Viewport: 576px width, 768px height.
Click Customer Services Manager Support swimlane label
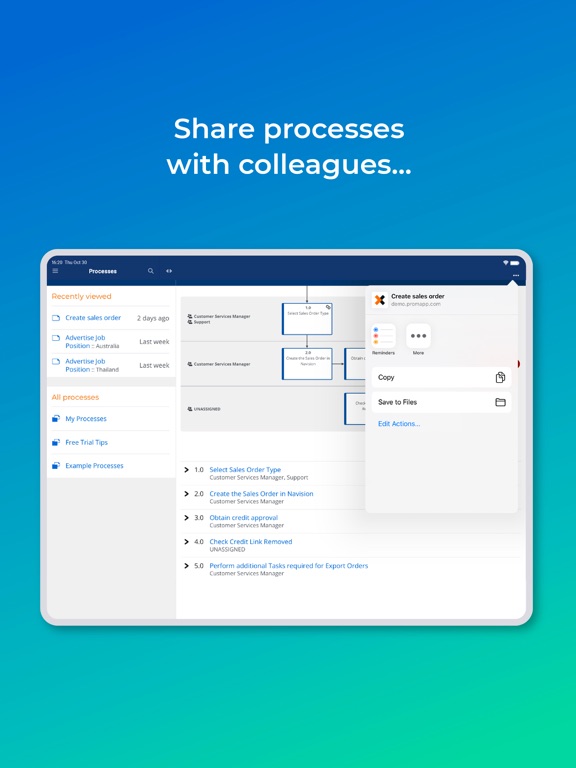pyautogui.click(x=218, y=319)
